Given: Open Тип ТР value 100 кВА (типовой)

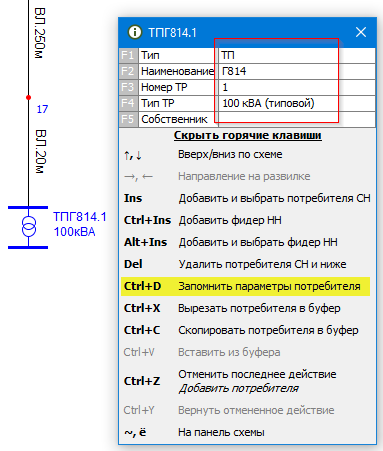Looking at the screenshot, I should tap(297, 103).
